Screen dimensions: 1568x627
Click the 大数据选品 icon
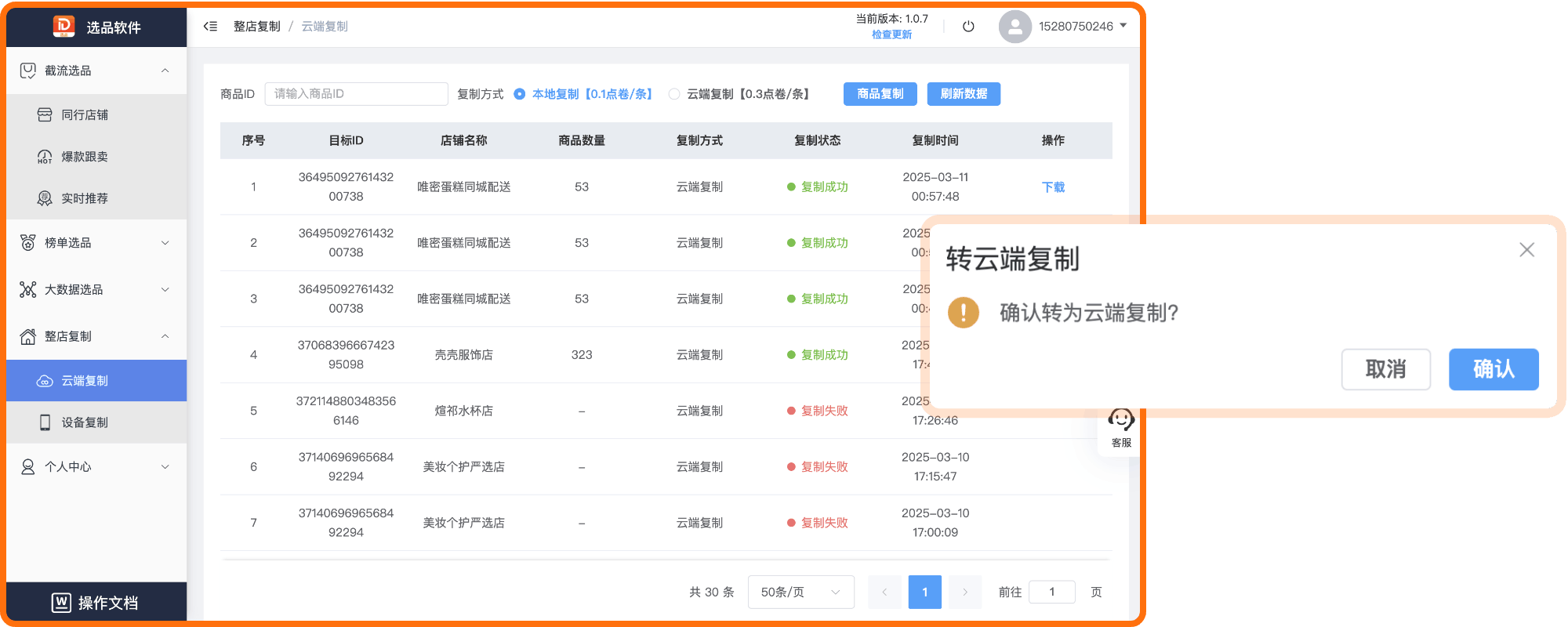pyautogui.click(x=27, y=289)
